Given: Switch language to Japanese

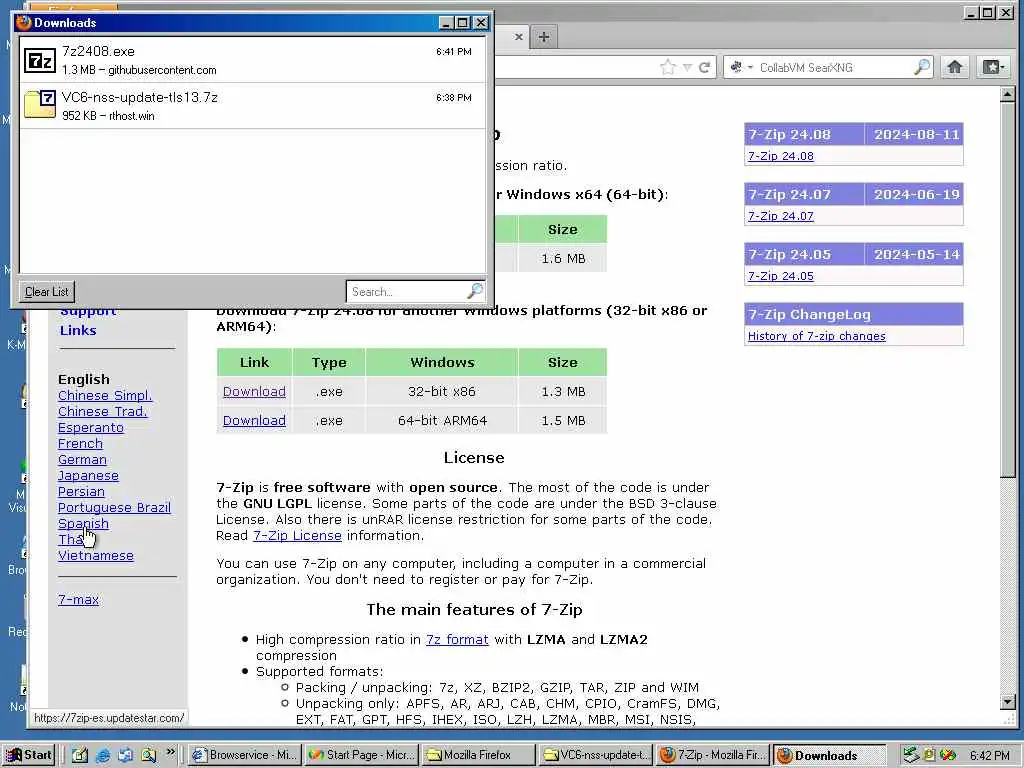Looking at the screenshot, I should point(88,475).
